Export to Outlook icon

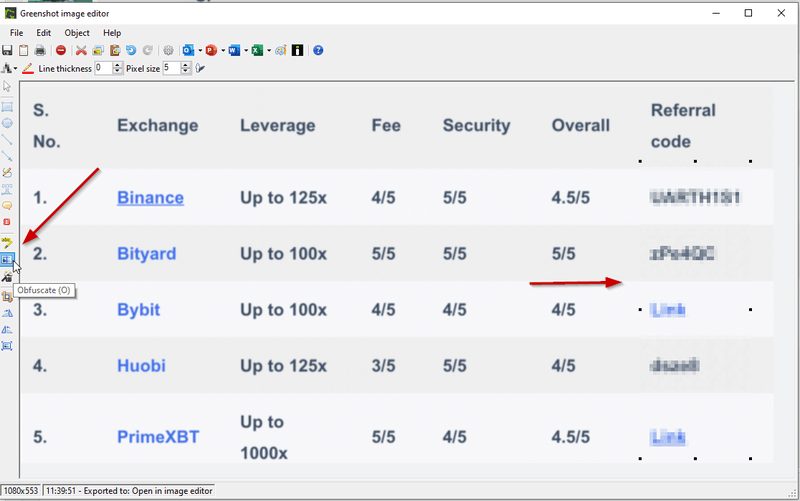188,51
